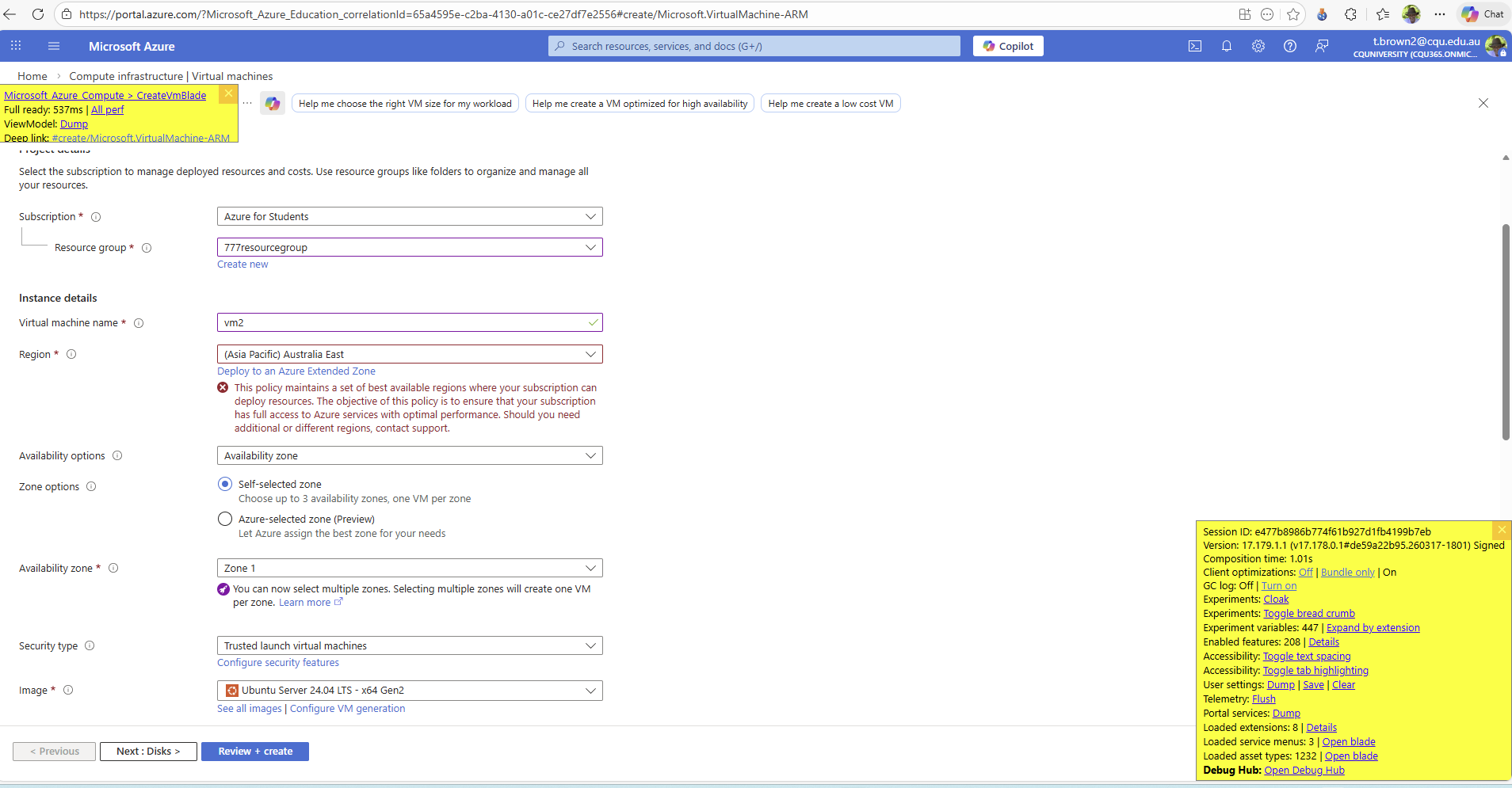Click Configure VM generation link

coord(347,709)
